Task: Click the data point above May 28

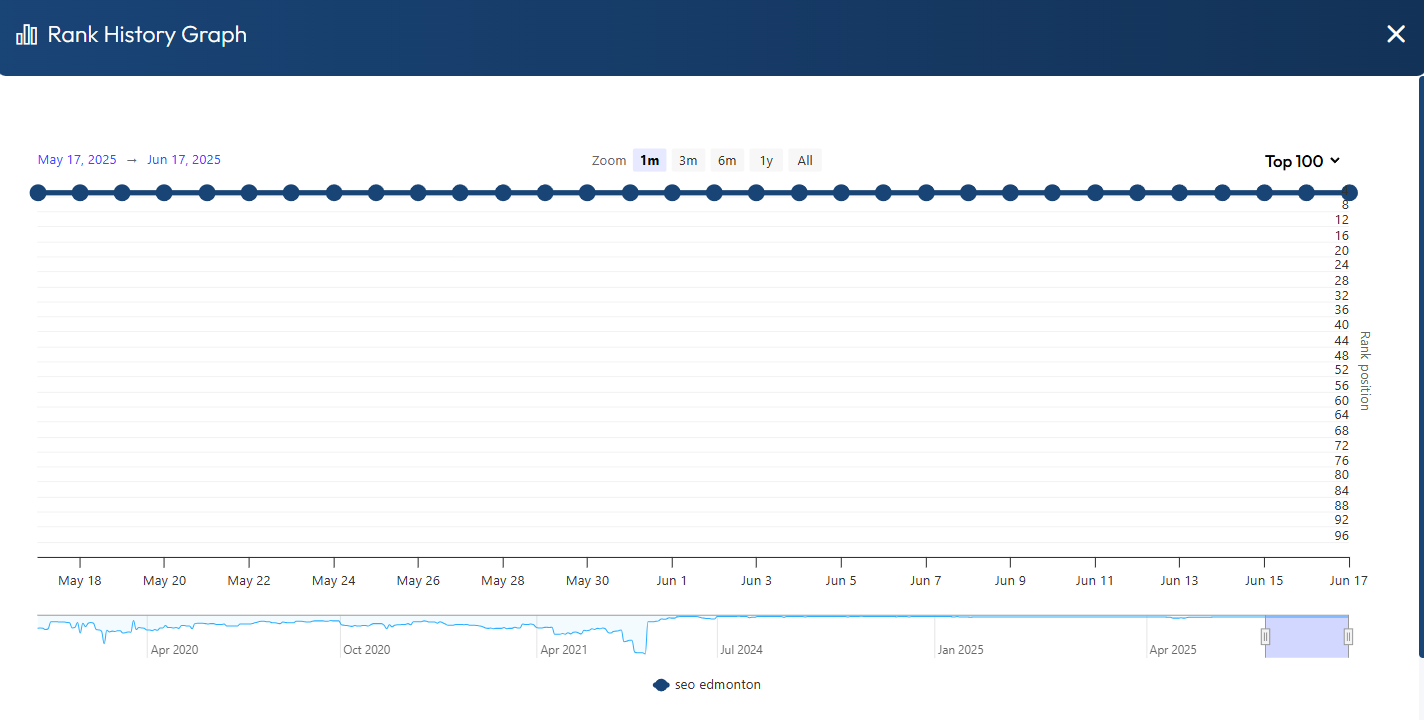Action: (x=503, y=192)
